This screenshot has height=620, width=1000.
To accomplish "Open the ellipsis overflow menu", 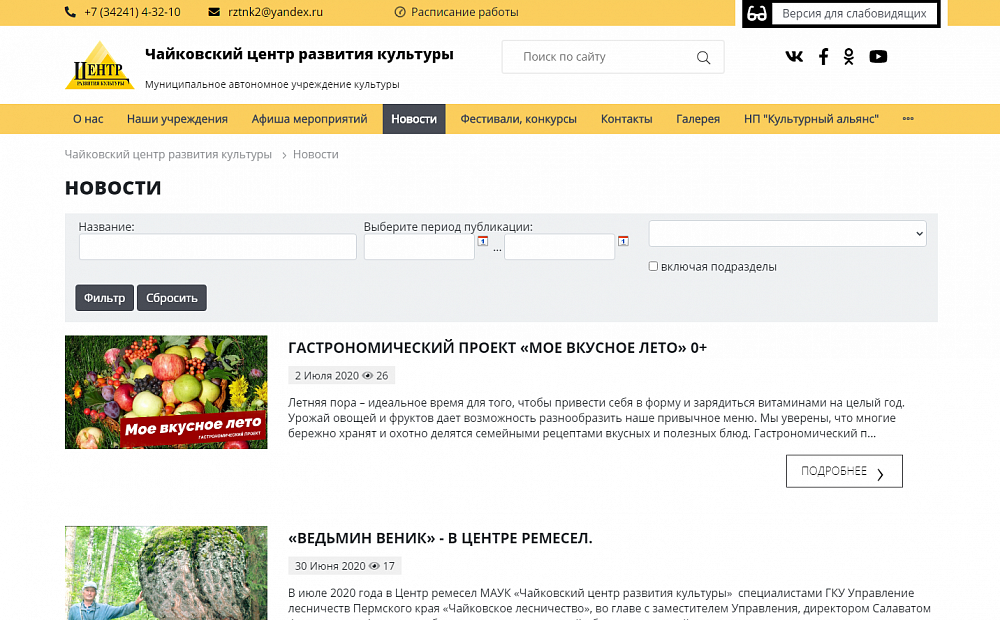I will pos(908,118).
